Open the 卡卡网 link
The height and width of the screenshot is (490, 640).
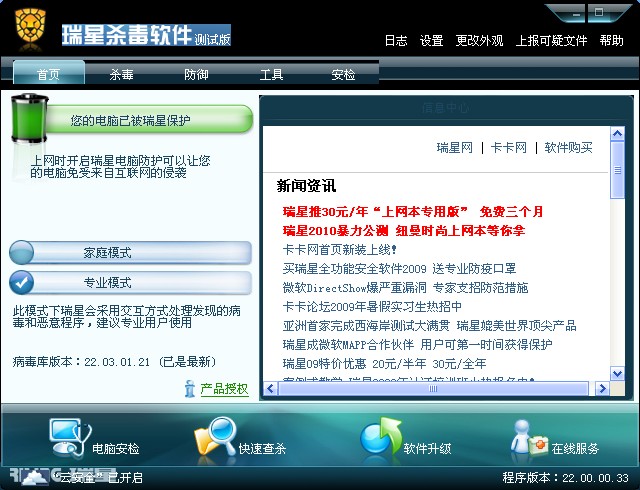[509, 147]
